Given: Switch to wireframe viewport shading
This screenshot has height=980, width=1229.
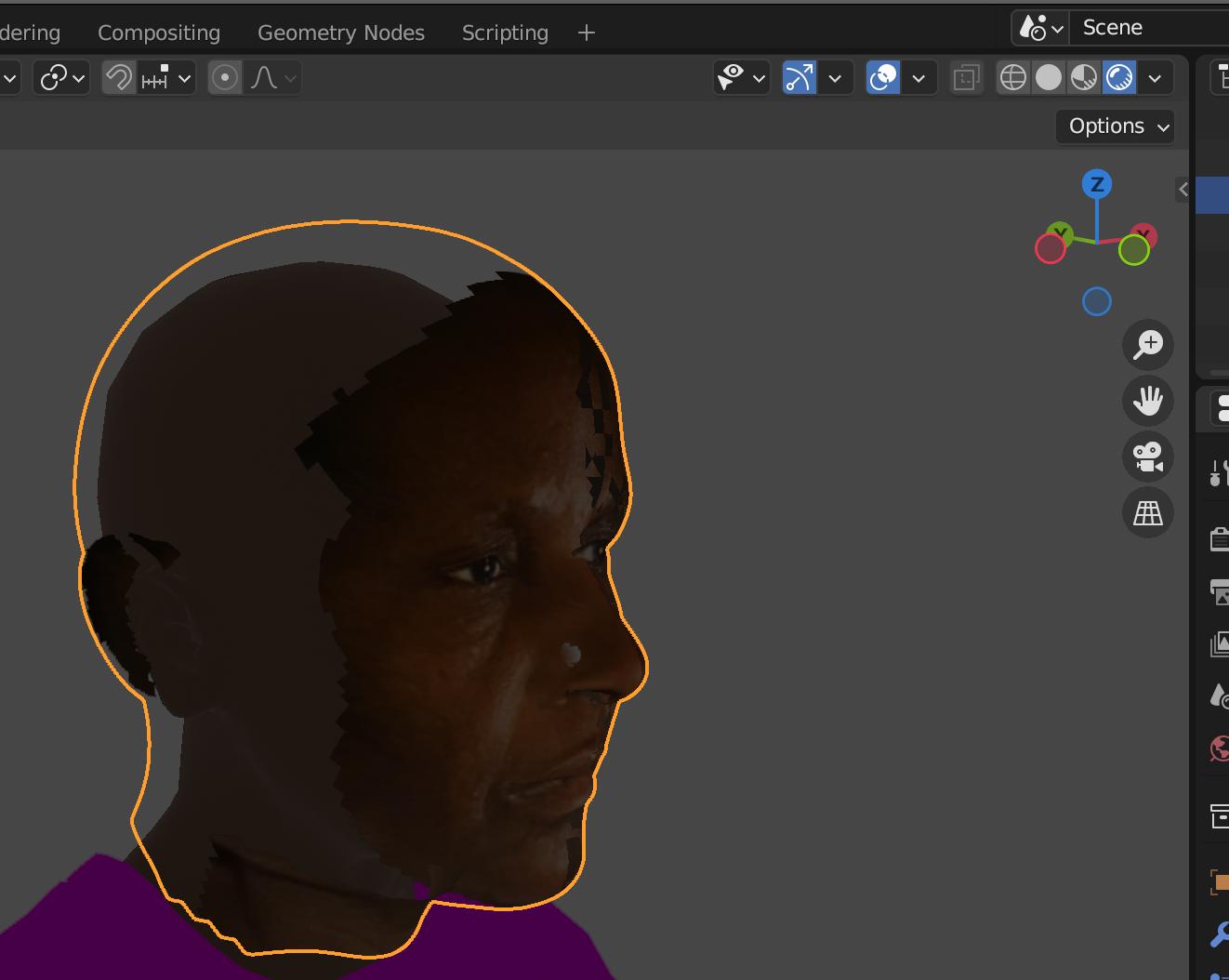Looking at the screenshot, I should 1013,78.
